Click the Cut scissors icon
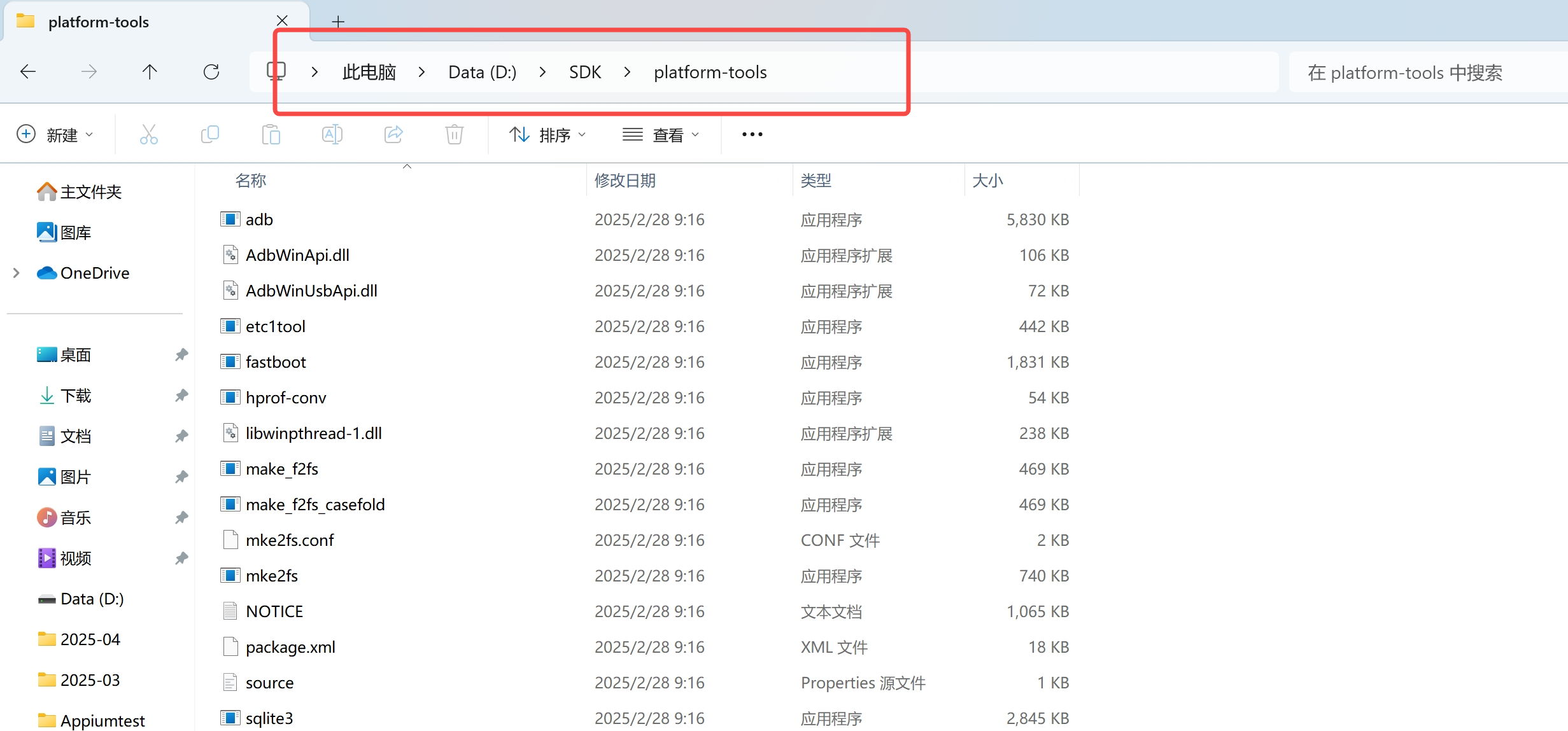The image size is (1568, 731). tap(148, 134)
